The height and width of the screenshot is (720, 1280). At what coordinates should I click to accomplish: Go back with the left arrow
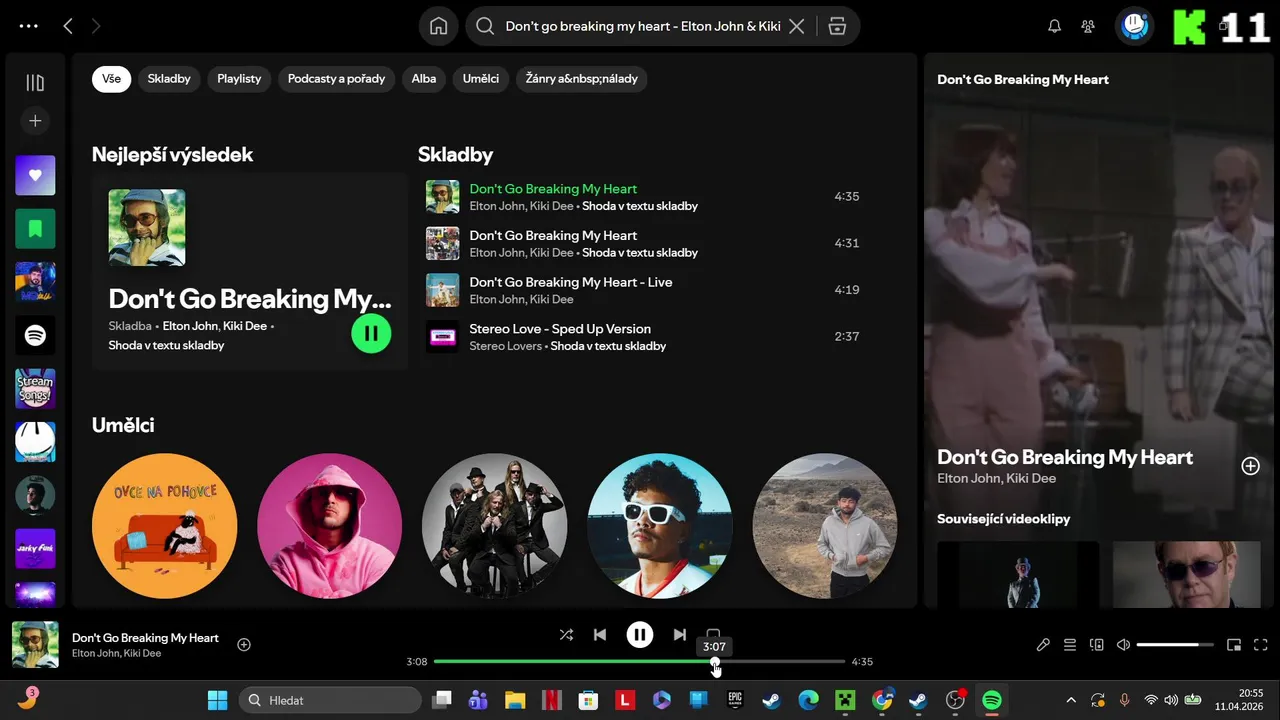coord(68,27)
